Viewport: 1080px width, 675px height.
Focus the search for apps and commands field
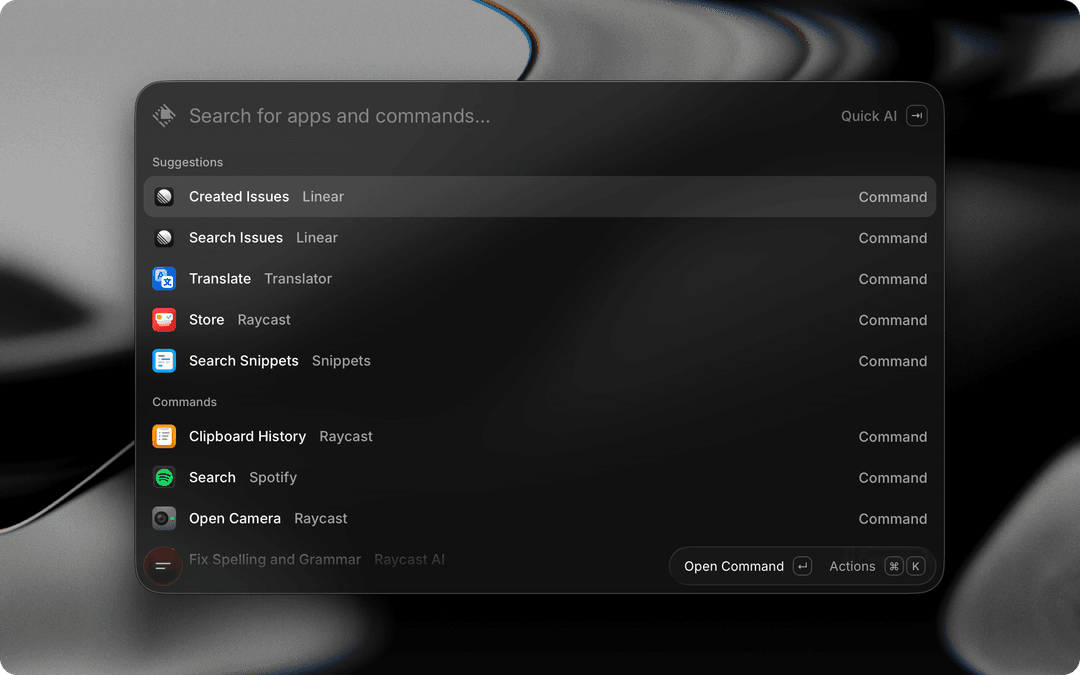[x=340, y=116]
